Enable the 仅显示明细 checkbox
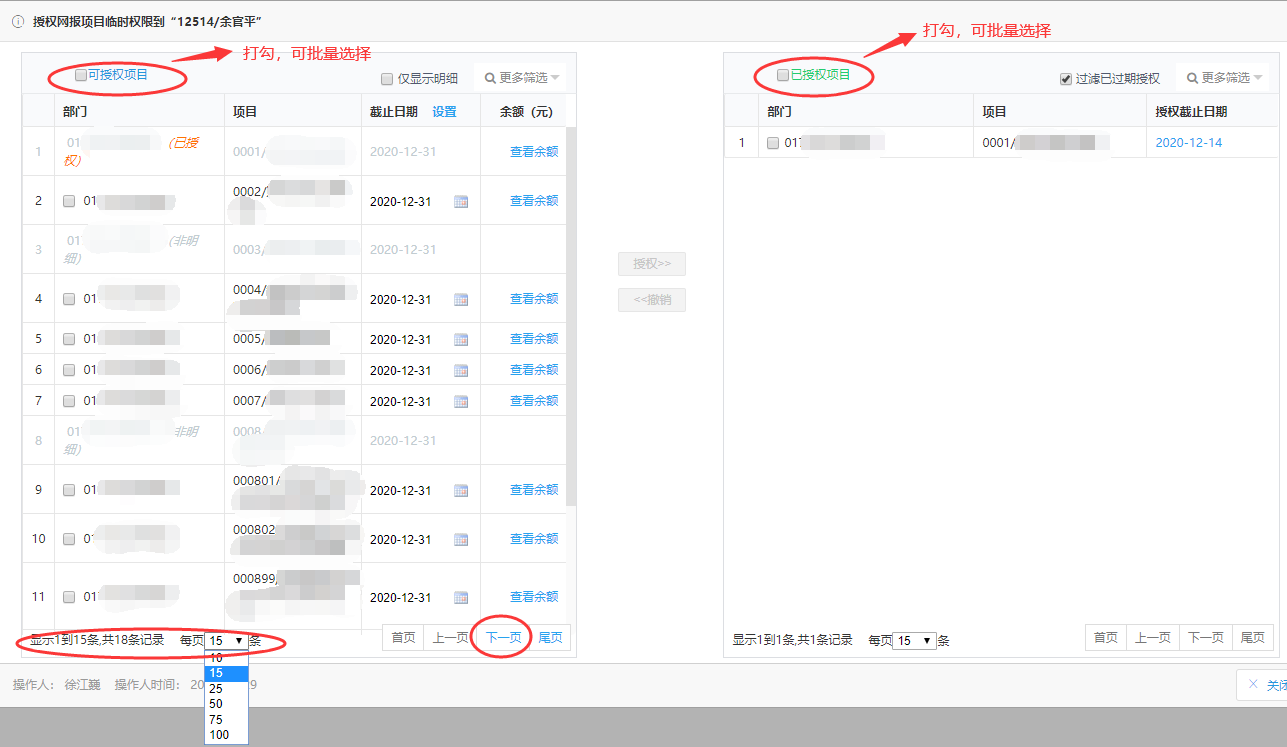Screen dimensions: 1287x747 (x=387, y=79)
